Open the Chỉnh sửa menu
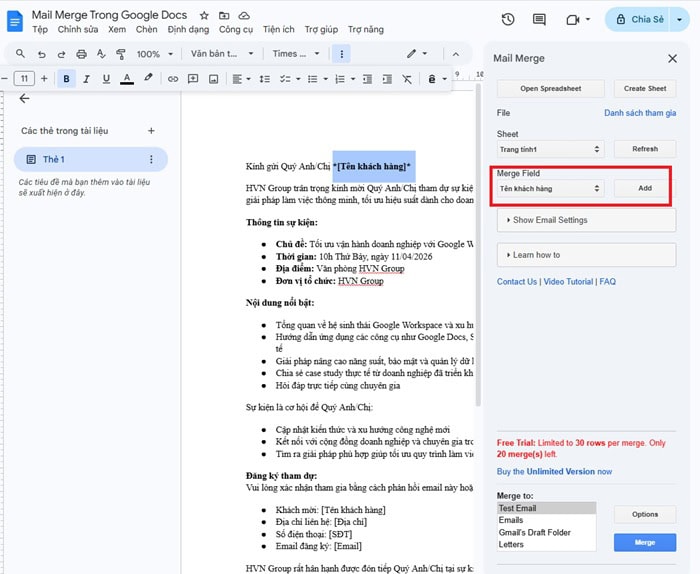The width and height of the screenshot is (700, 574). point(78,29)
